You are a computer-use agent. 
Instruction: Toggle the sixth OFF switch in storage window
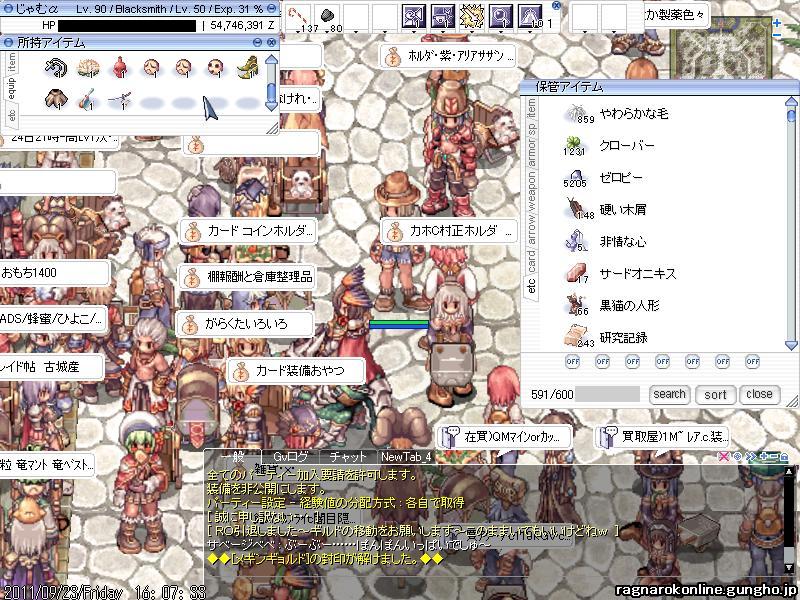[722, 362]
